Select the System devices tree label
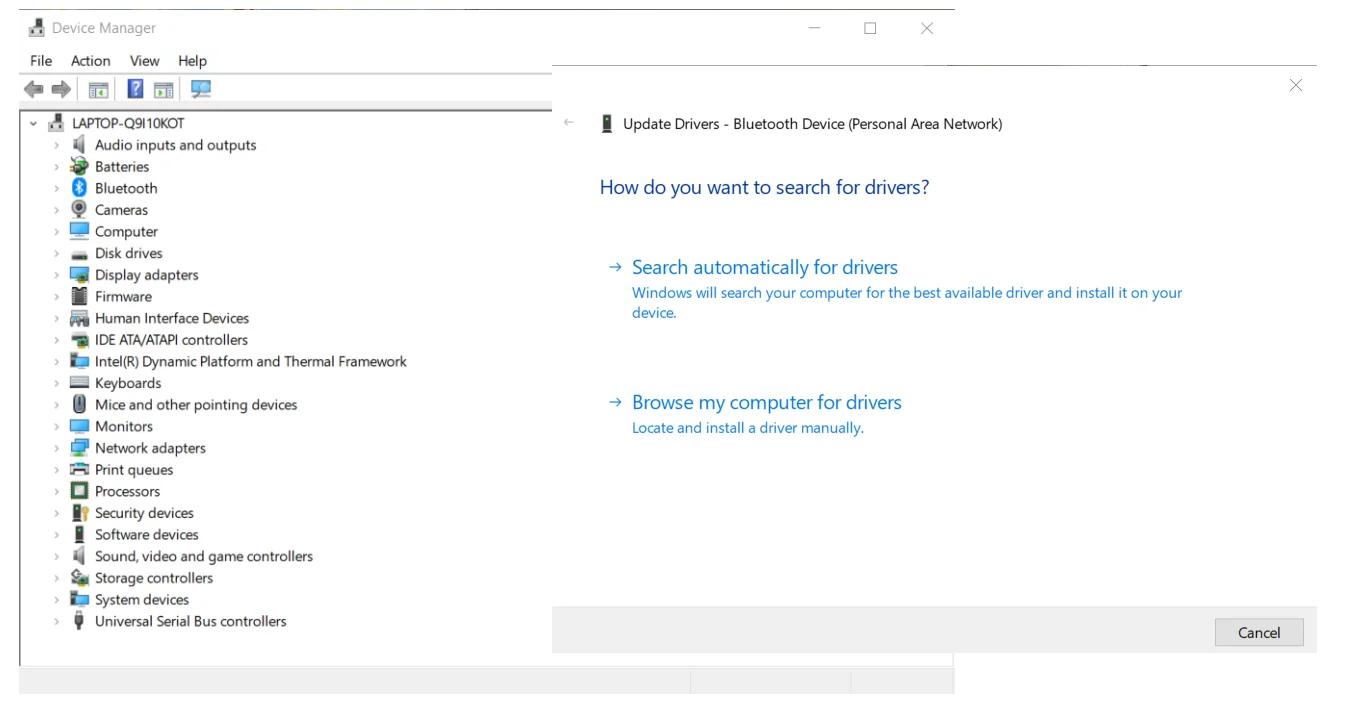This screenshot has height=712, width=1350. [x=142, y=600]
